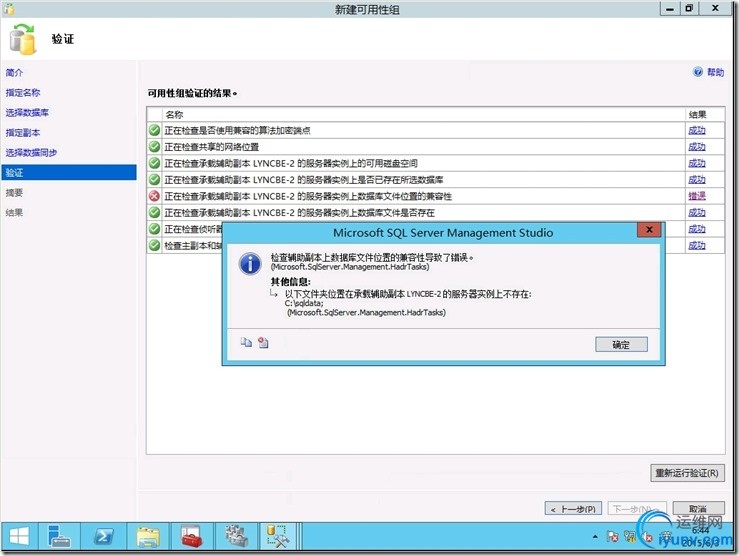Select the row about LYNCBE-2 可用磁盘空间
The width and height of the screenshot is (739, 556).
[x=435, y=163]
